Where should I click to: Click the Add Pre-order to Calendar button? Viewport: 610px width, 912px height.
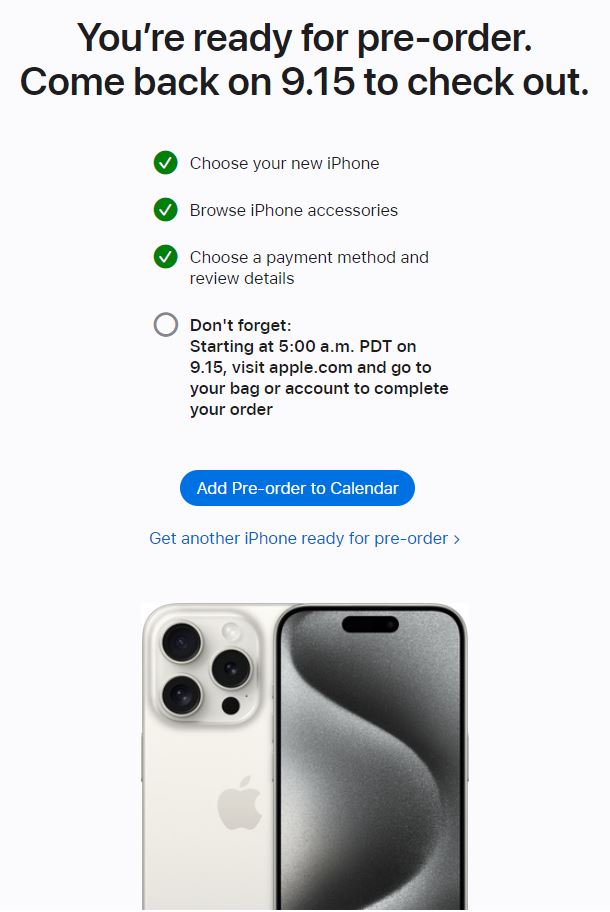coord(297,488)
